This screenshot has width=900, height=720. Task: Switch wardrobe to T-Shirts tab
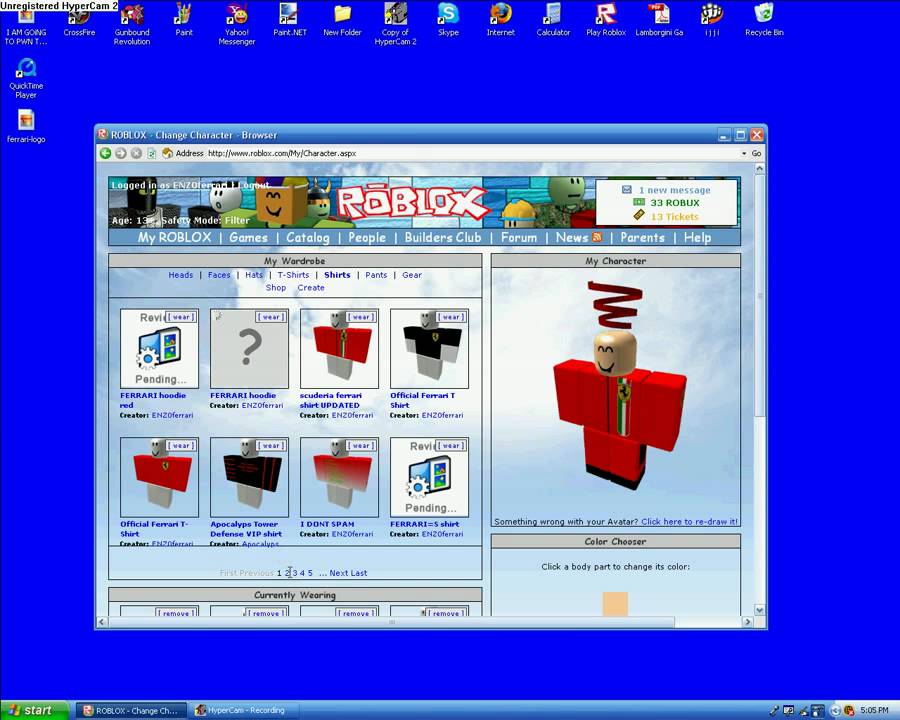(x=293, y=275)
